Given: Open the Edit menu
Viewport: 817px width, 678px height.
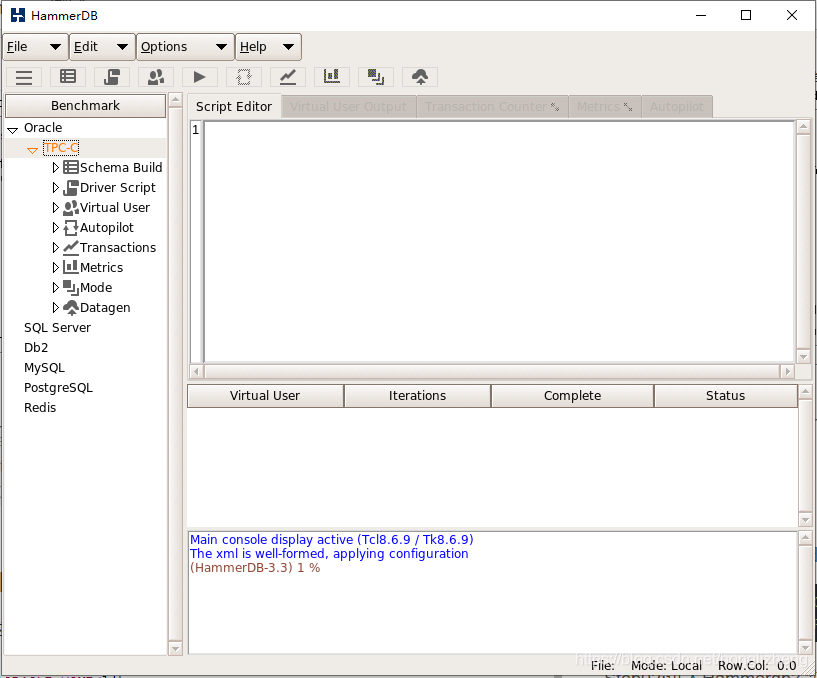Looking at the screenshot, I should [x=103, y=47].
